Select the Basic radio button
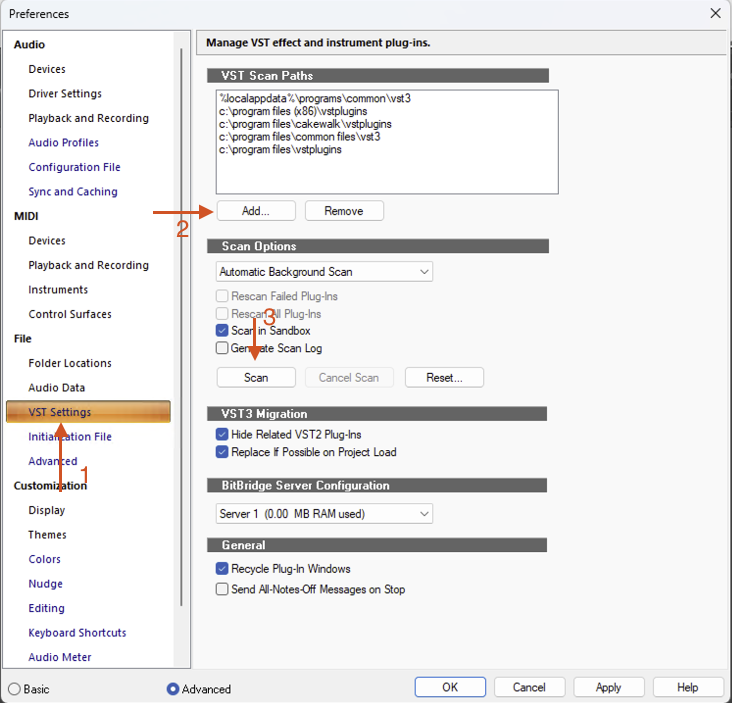 pos(15,689)
